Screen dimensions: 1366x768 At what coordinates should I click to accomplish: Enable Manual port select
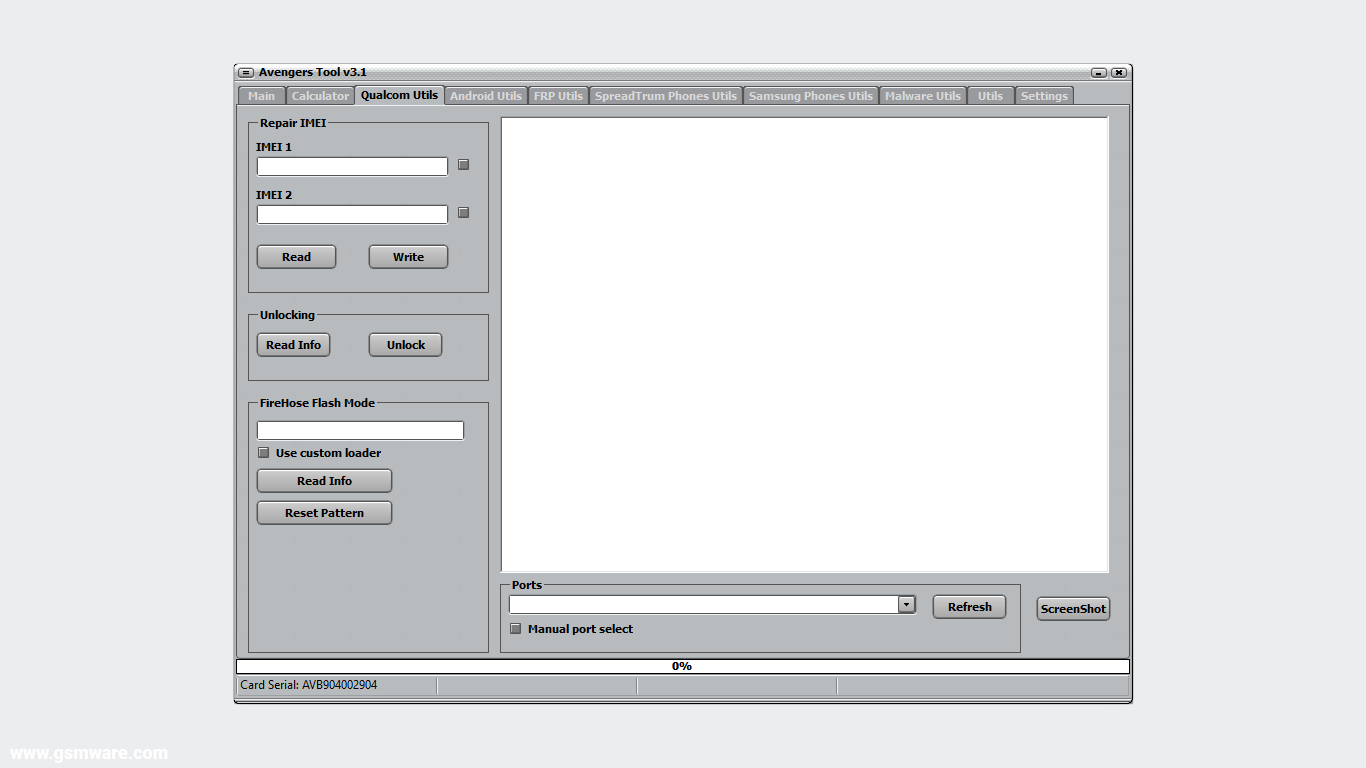click(x=515, y=628)
